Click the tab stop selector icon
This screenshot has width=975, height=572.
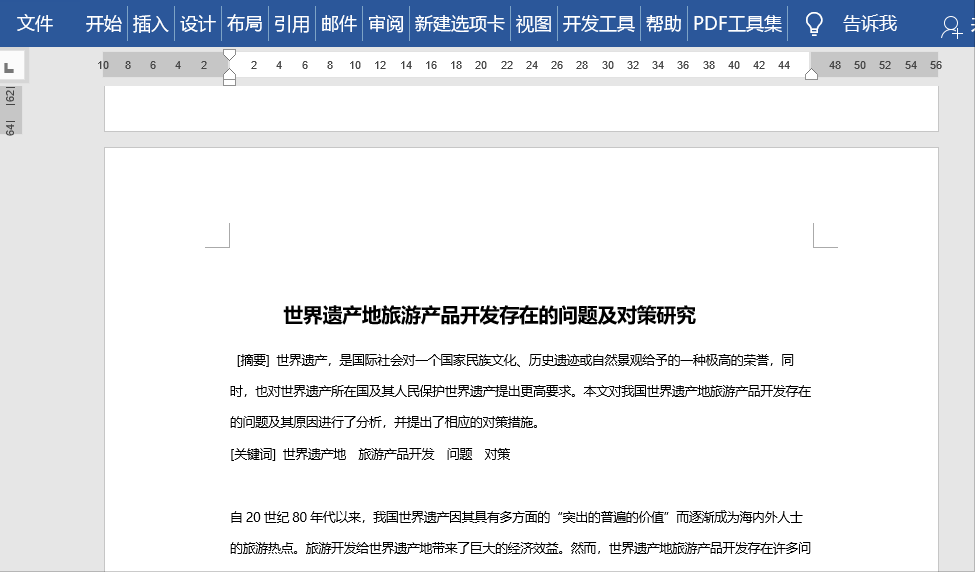[x=10, y=67]
